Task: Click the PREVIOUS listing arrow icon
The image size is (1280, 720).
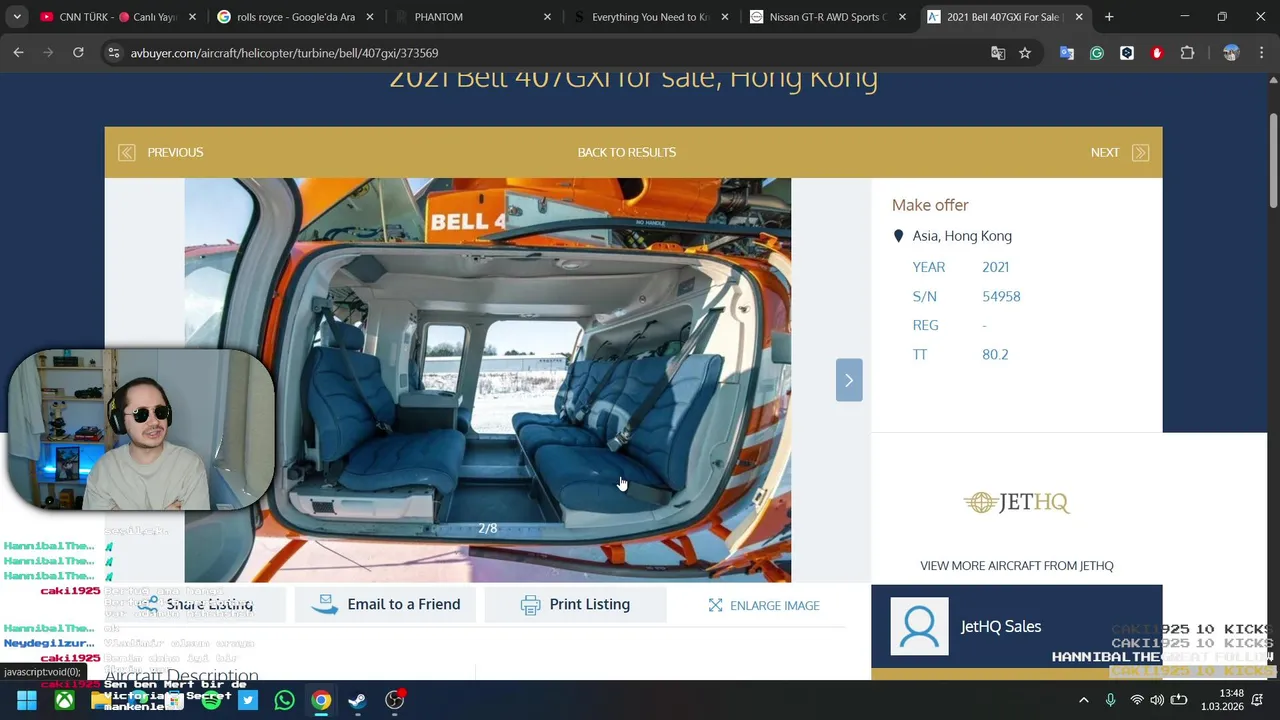Action: pos(127,152)
